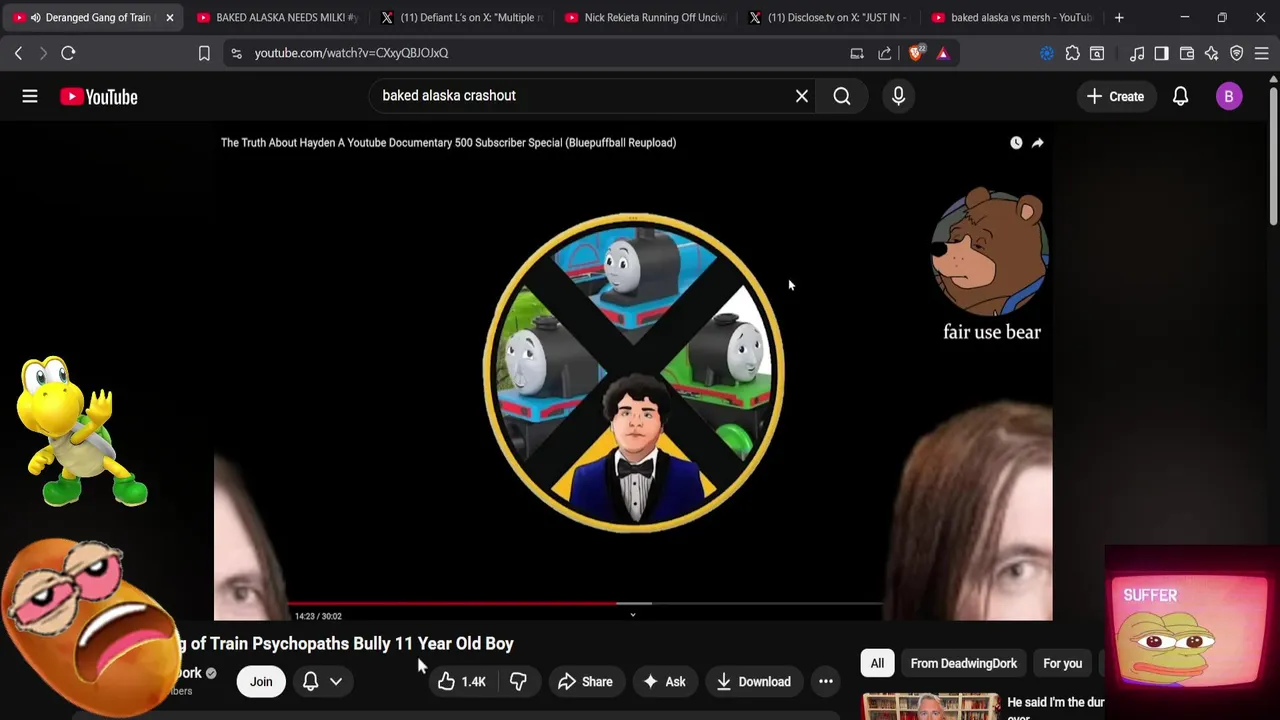1280x720 pixels.
Task: Click The Truth About Hayden video title overlay
Action: click(448, 143)
